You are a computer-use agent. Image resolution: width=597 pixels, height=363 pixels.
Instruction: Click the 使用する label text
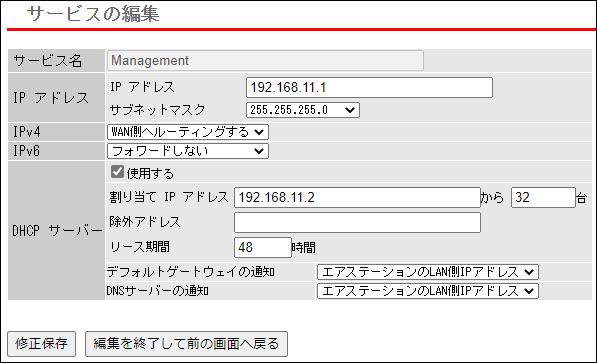[150, 174]
